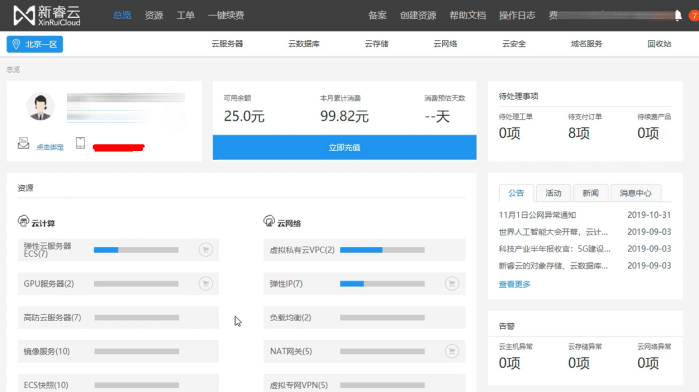Click the 25.0元 available balance value
The width and height of the screenshot is (699, 392).
244,116
